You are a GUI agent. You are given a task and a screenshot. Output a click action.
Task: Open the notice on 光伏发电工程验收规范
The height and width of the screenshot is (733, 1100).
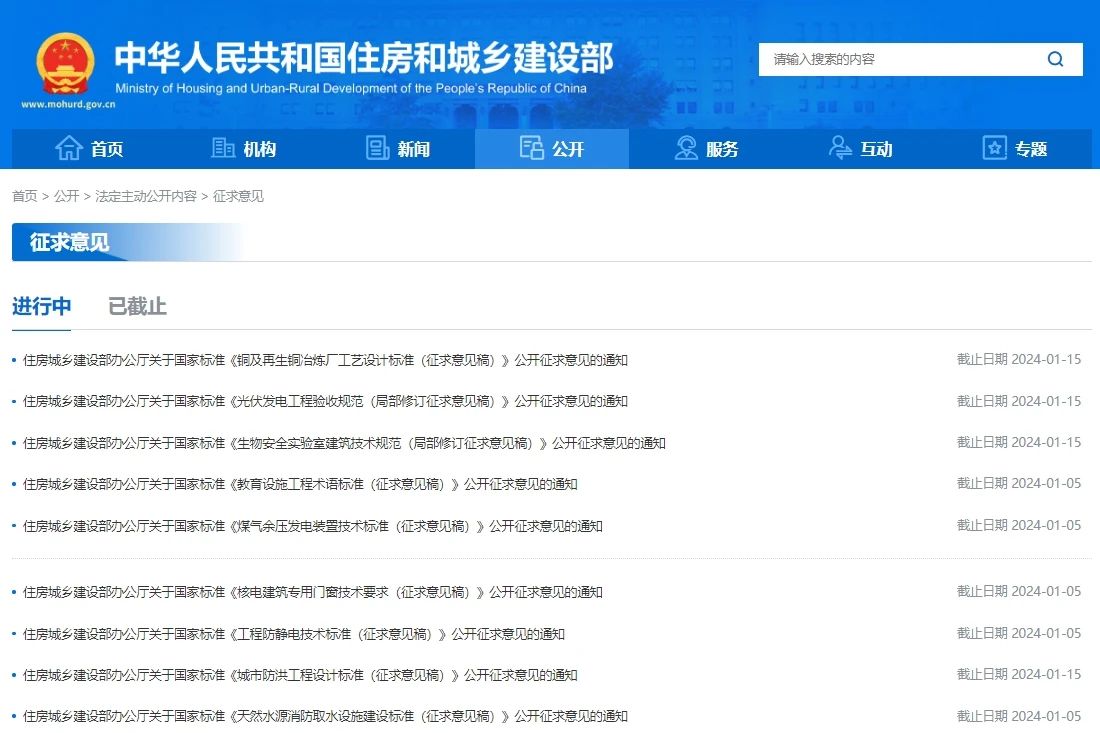[x=326, y=401]
